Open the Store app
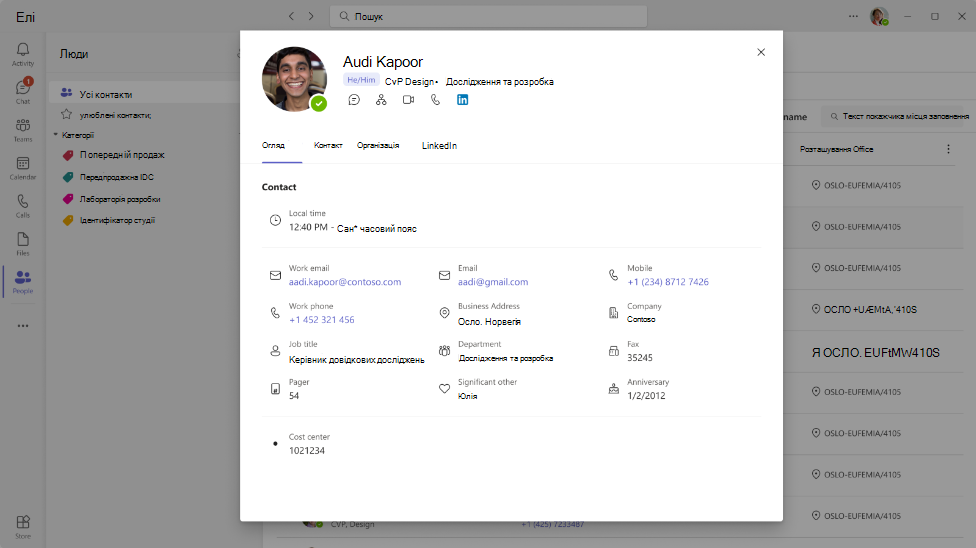Viewport: 976px width, 548px height. (23, 527)
